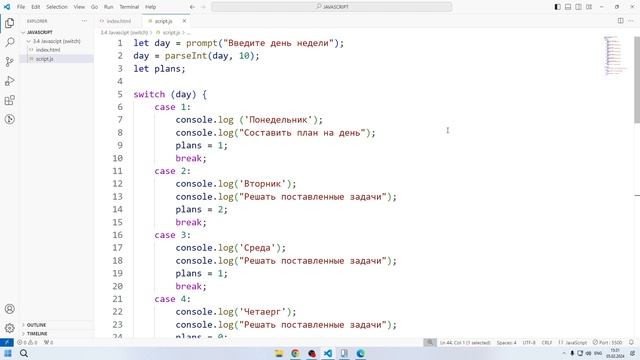This screenshot has width=640, height=360.
Task: Click the zoom status bar icon
Action: coord(429,342)
